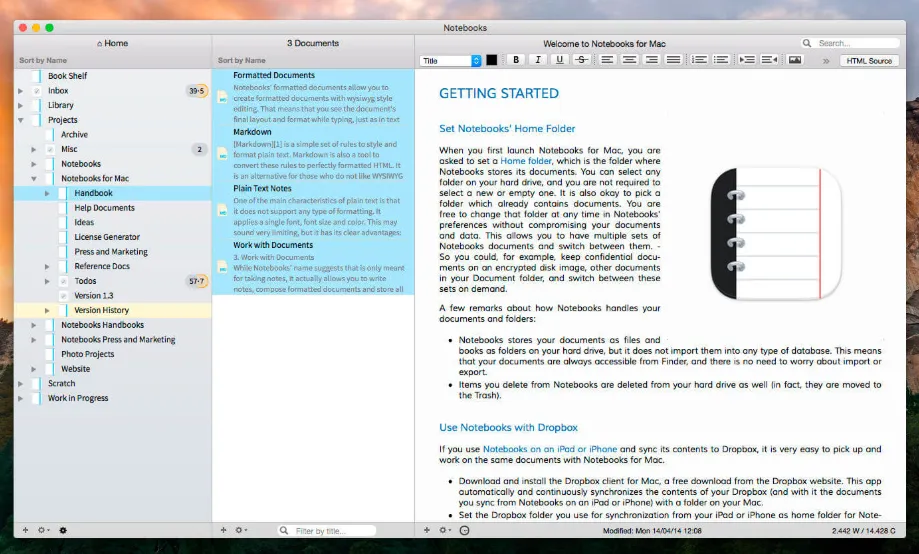Collapse the Projects book
919x554 pixels.
(x=21, y=120)
